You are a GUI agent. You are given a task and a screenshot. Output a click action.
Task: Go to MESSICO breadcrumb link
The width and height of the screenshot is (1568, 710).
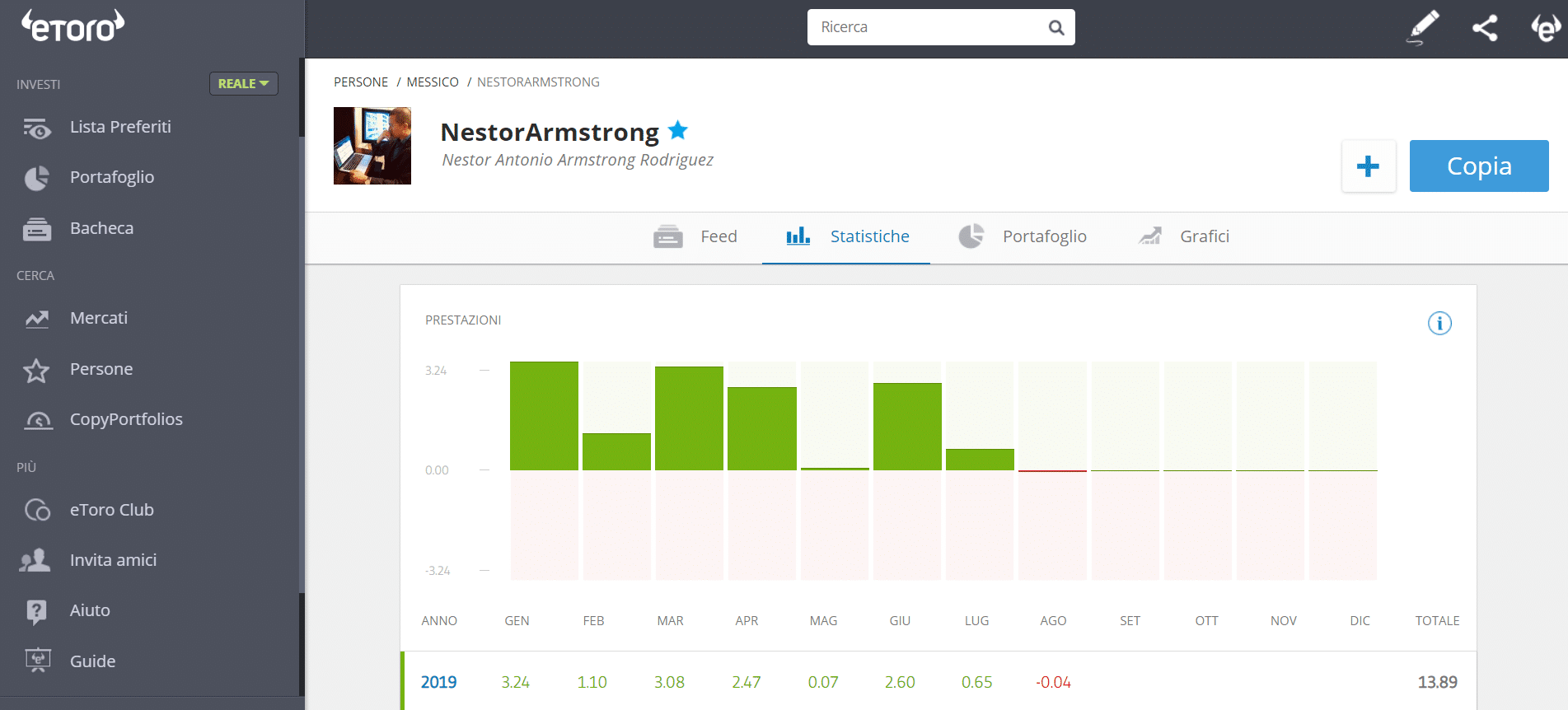click(433, 82)
